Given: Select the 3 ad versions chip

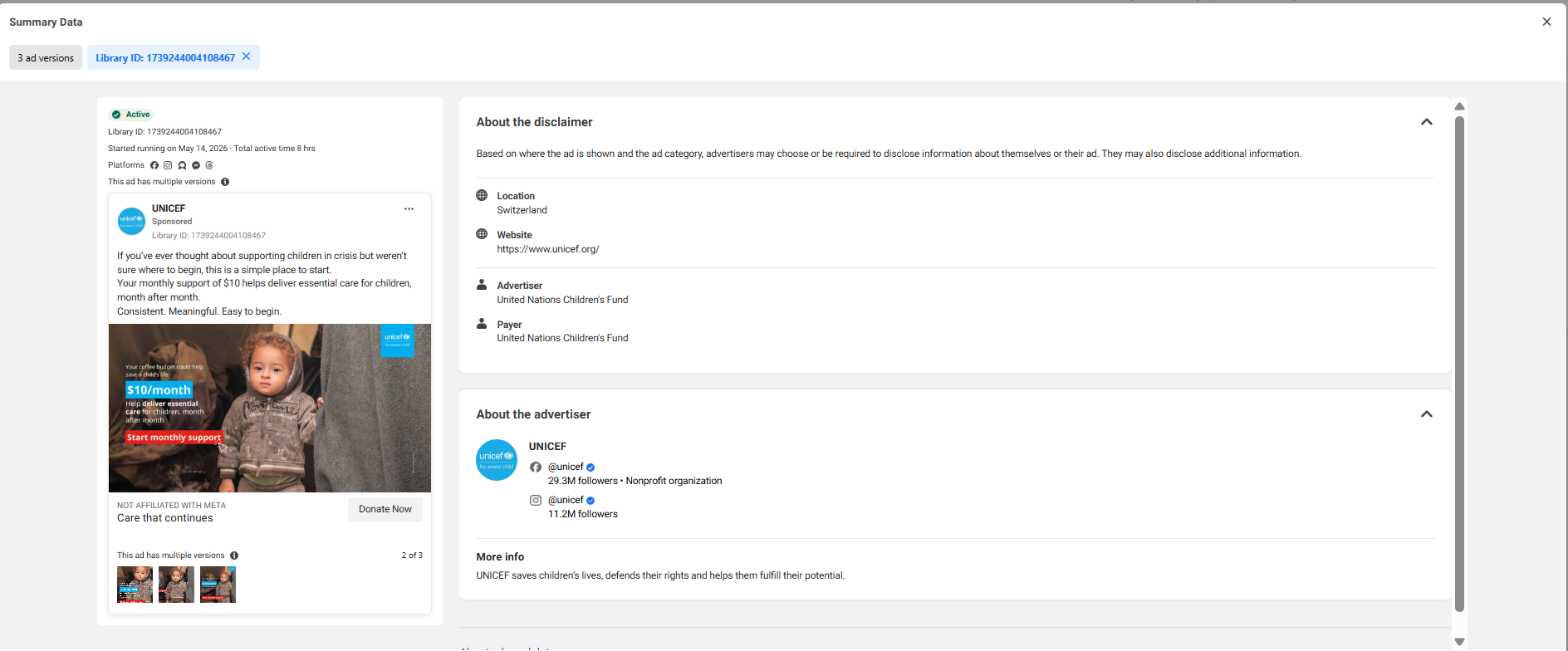Looking at the screenshot, I should (x=46, y=57).
